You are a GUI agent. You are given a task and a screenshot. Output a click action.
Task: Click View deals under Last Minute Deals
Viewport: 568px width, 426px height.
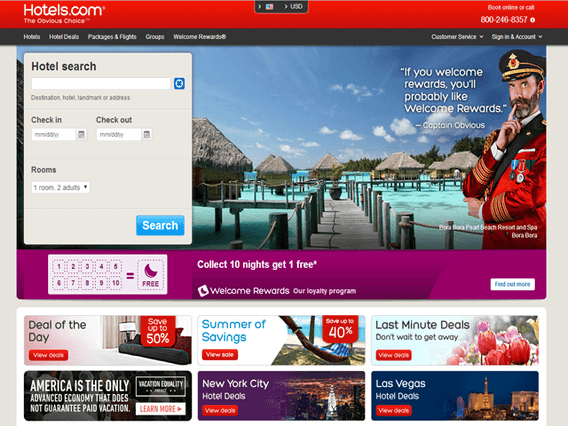394,355
